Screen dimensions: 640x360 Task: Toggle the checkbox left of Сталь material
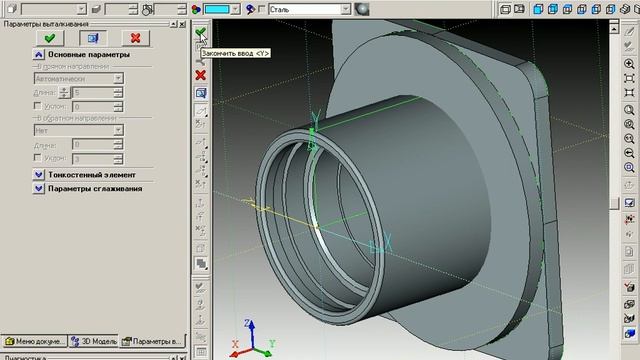tap(262, 9)
